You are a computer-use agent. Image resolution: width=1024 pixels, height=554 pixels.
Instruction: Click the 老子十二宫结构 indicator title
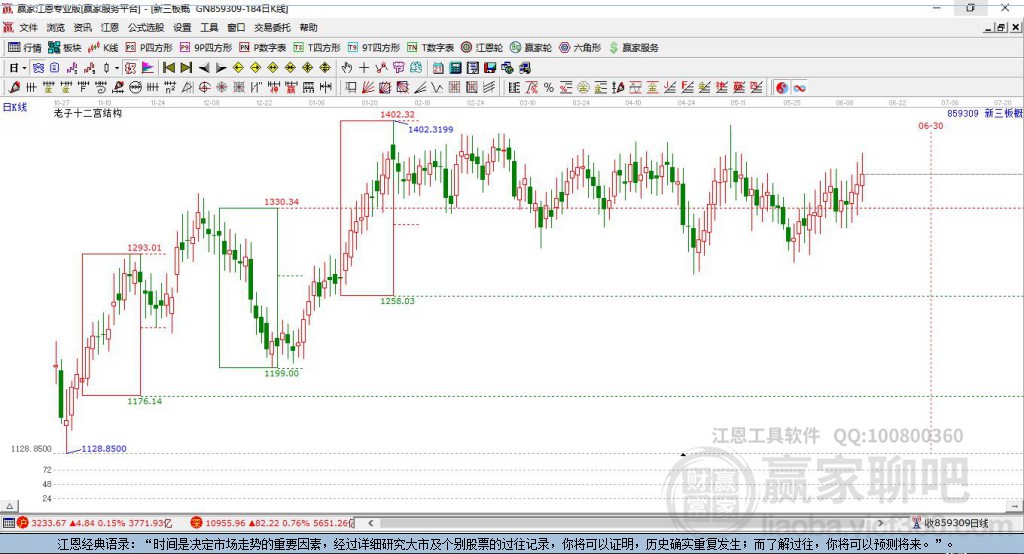pos(88,113)
